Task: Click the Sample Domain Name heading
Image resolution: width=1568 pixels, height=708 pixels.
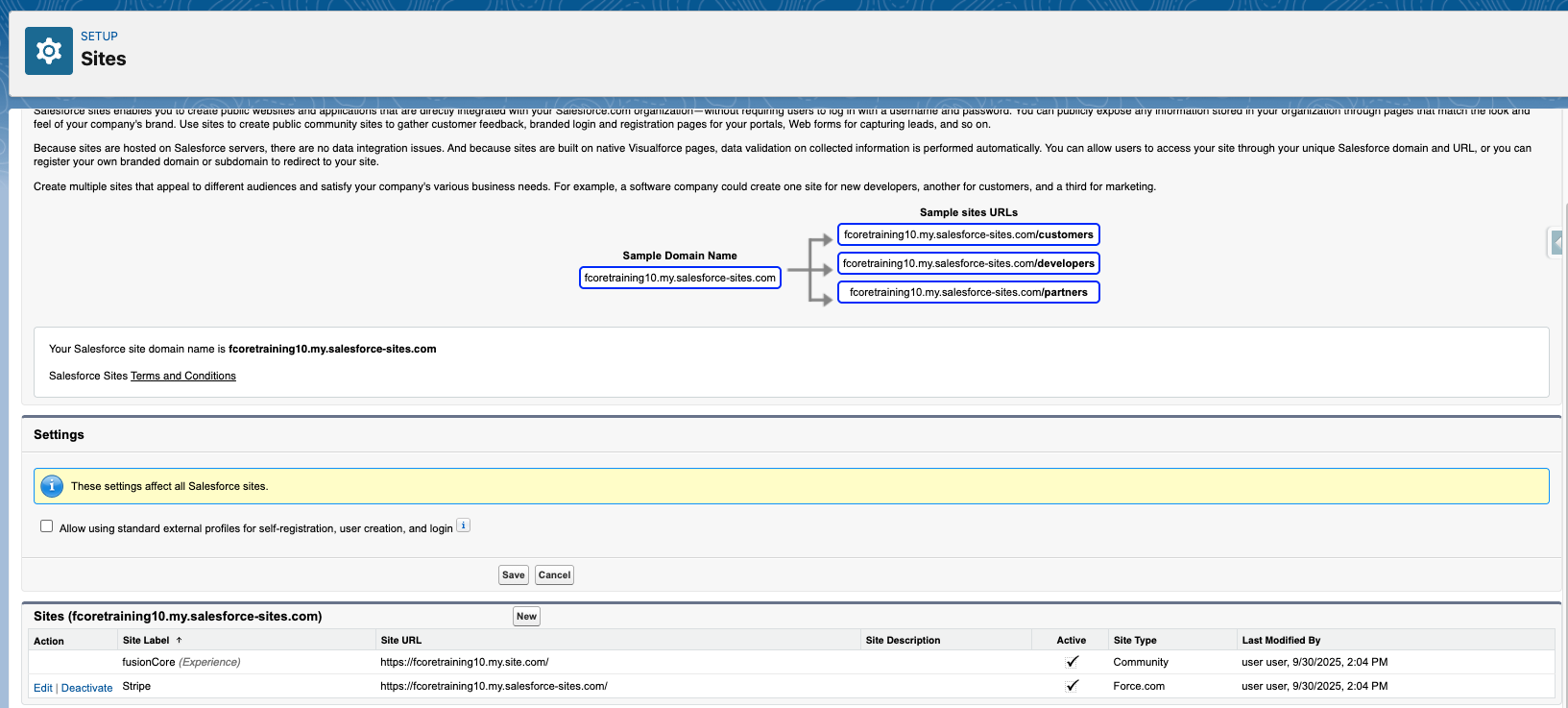Action: pos(680,256)
